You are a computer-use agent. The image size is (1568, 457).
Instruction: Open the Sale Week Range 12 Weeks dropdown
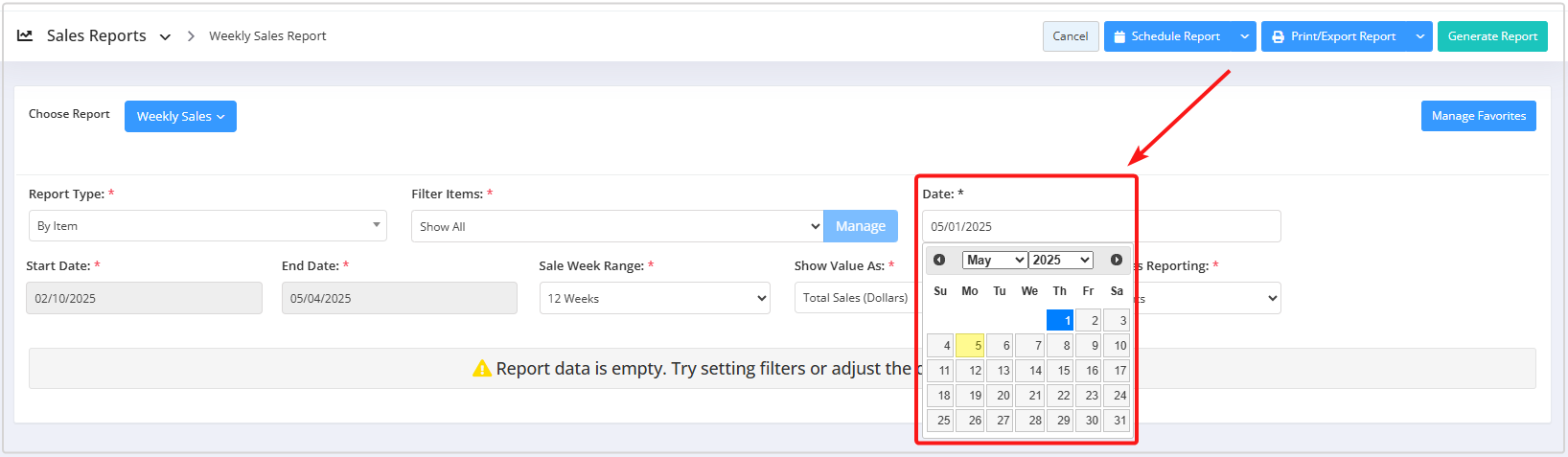click(655, 298)
